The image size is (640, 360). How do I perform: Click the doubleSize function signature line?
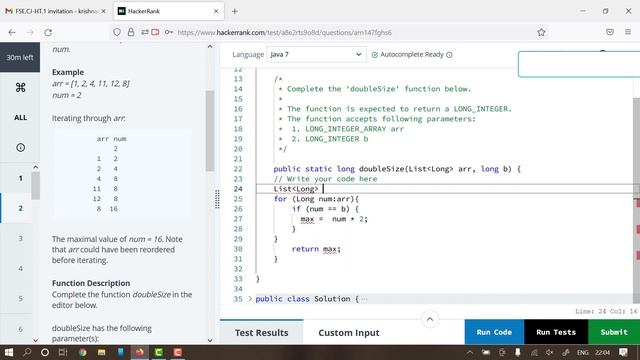click(397, 169)
